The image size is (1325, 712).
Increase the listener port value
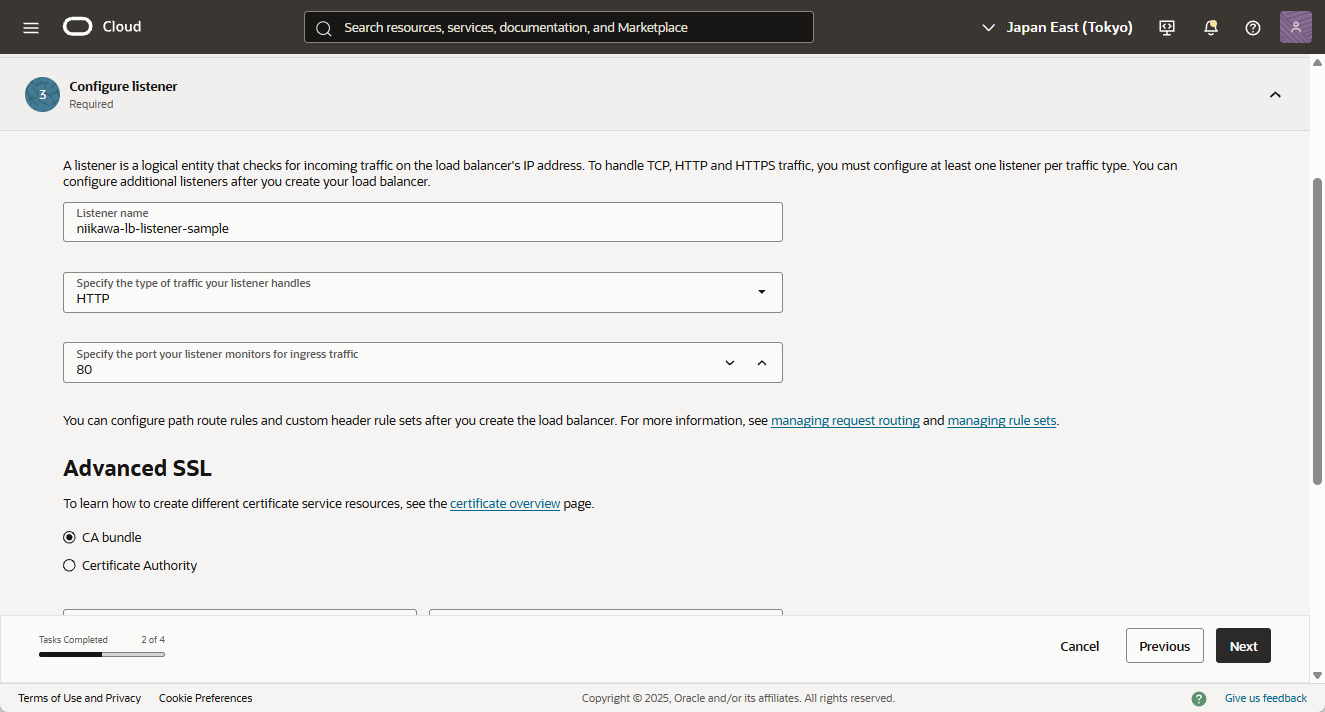tap(762, 363)
